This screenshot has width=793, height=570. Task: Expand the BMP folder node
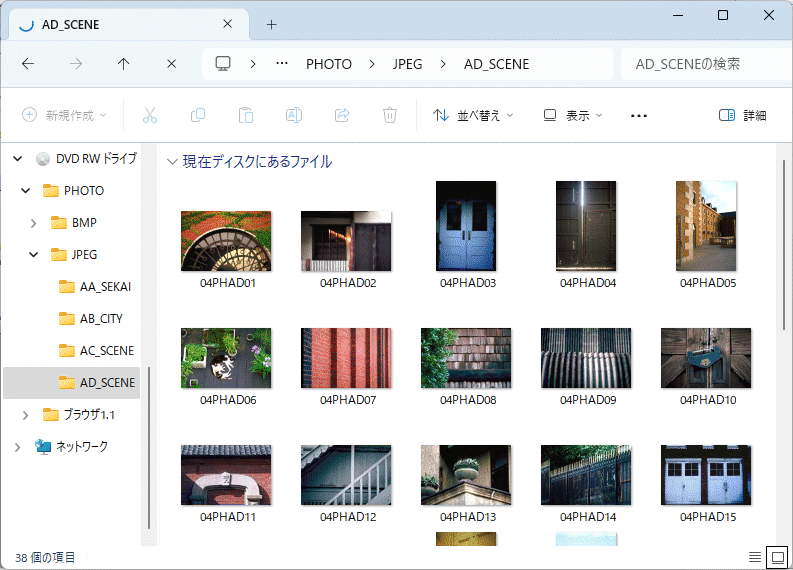tap(33, 223)
